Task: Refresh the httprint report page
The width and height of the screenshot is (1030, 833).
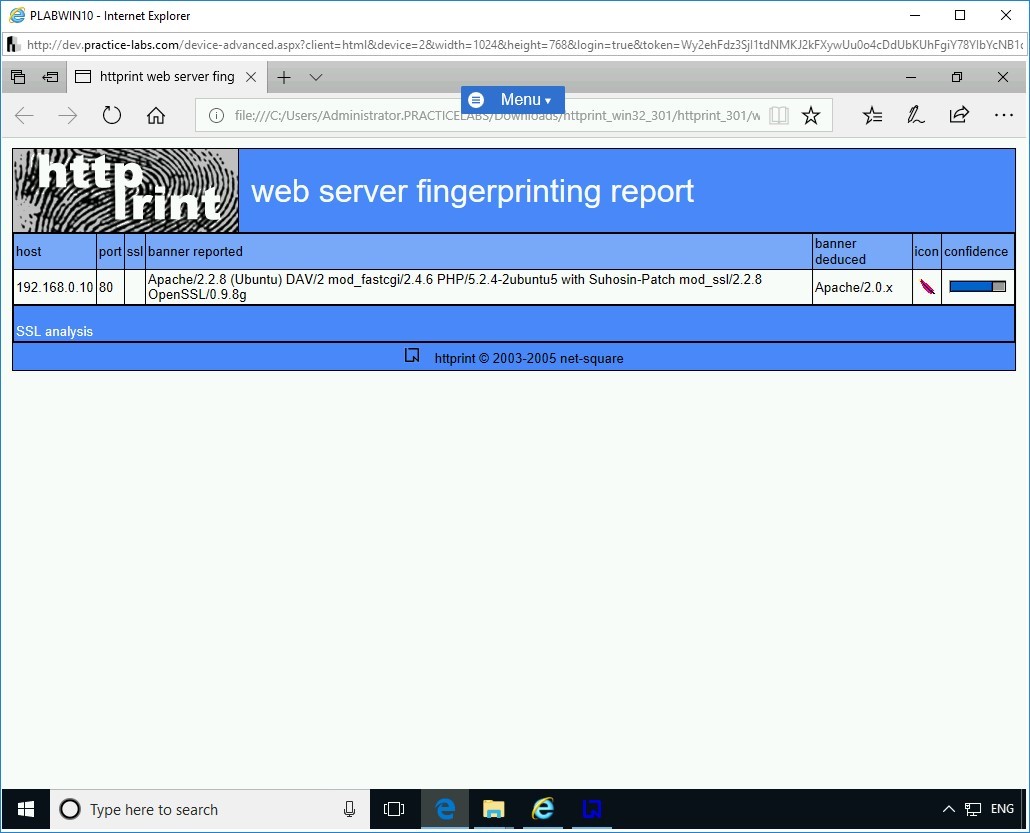Action: coord(111,115)
